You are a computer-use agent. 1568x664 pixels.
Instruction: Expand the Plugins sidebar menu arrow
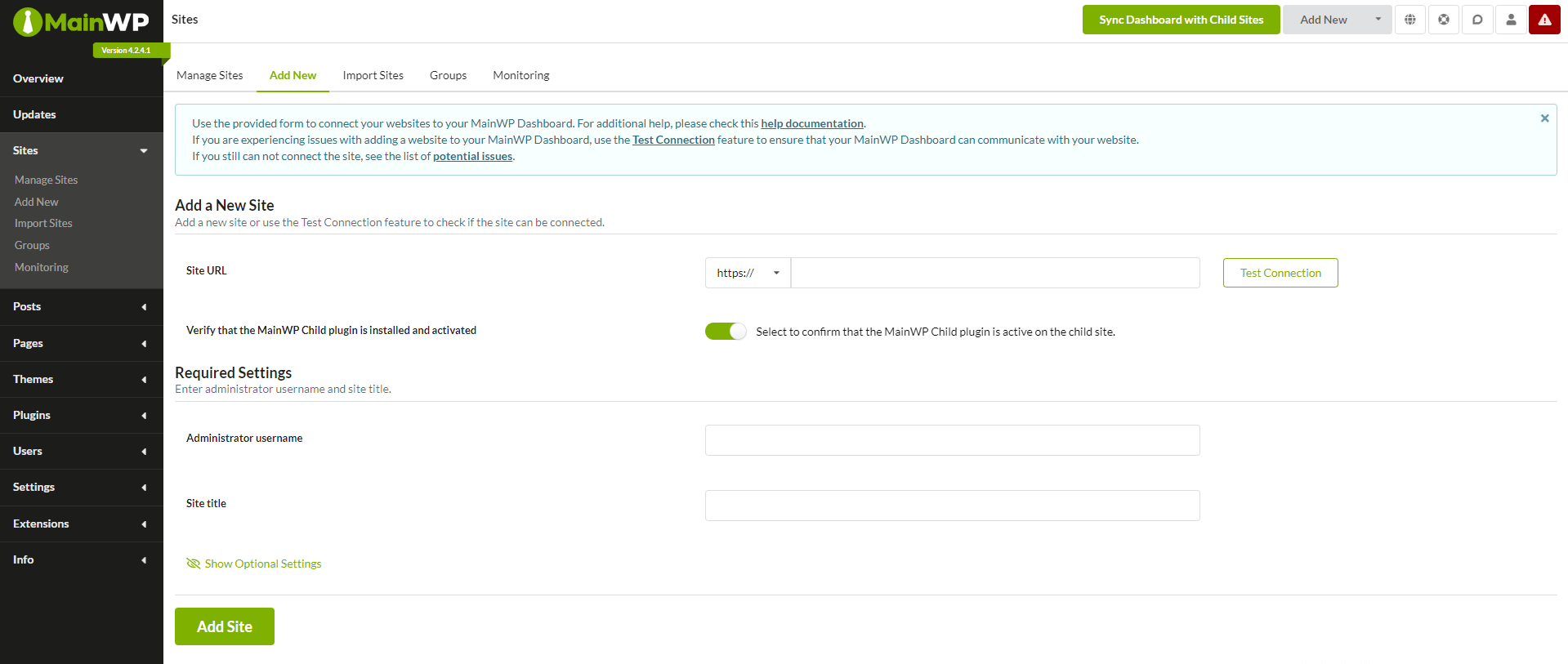point(144,416)
